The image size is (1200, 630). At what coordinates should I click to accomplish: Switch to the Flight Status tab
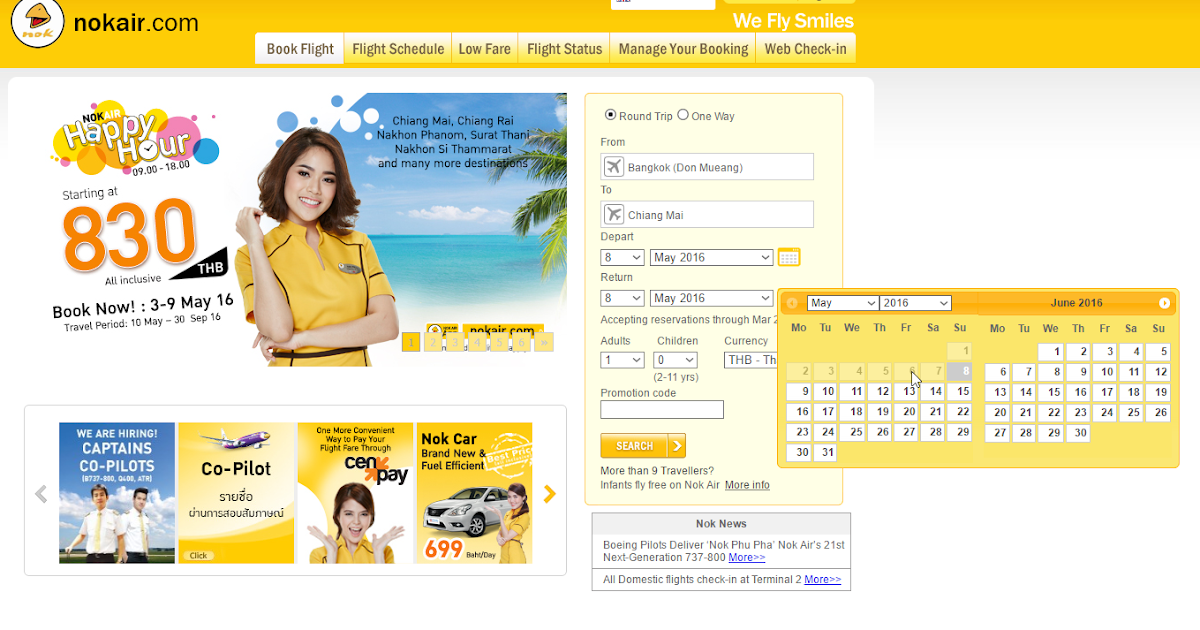click(563, 48)
